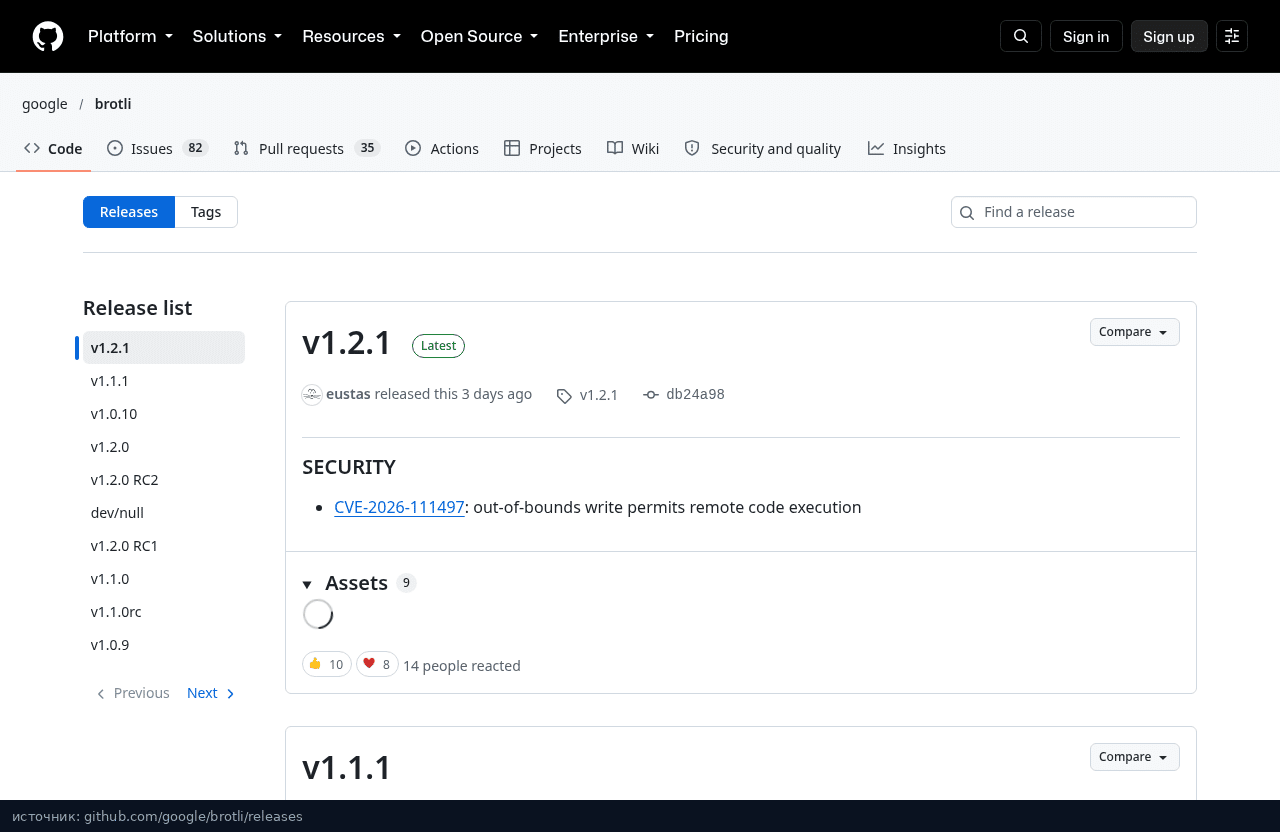Open the Pull requests tab
This screenshot has height=832, width=1280.
tap(306, 148)
